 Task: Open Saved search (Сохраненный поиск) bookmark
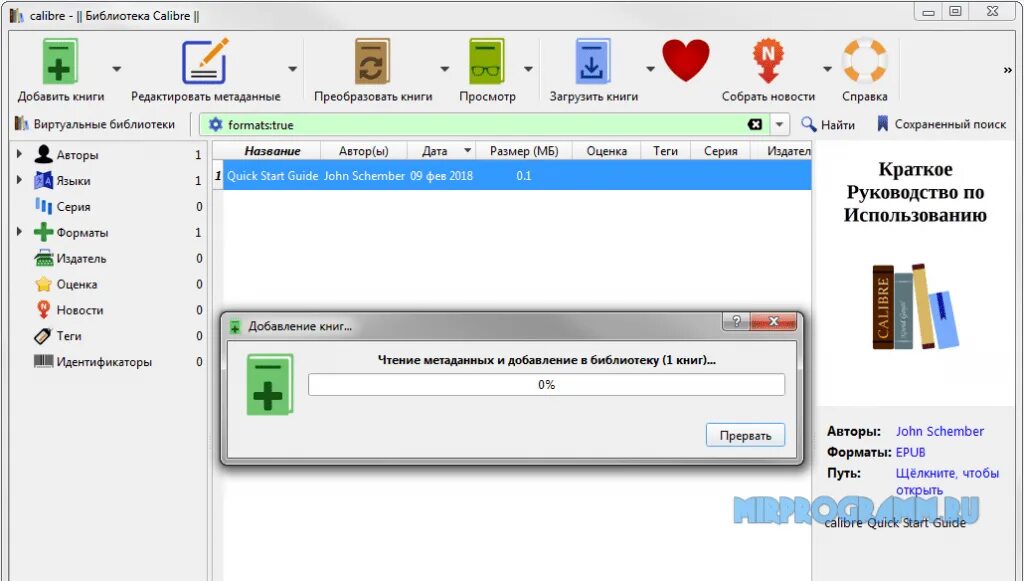[x=940, y=124]
